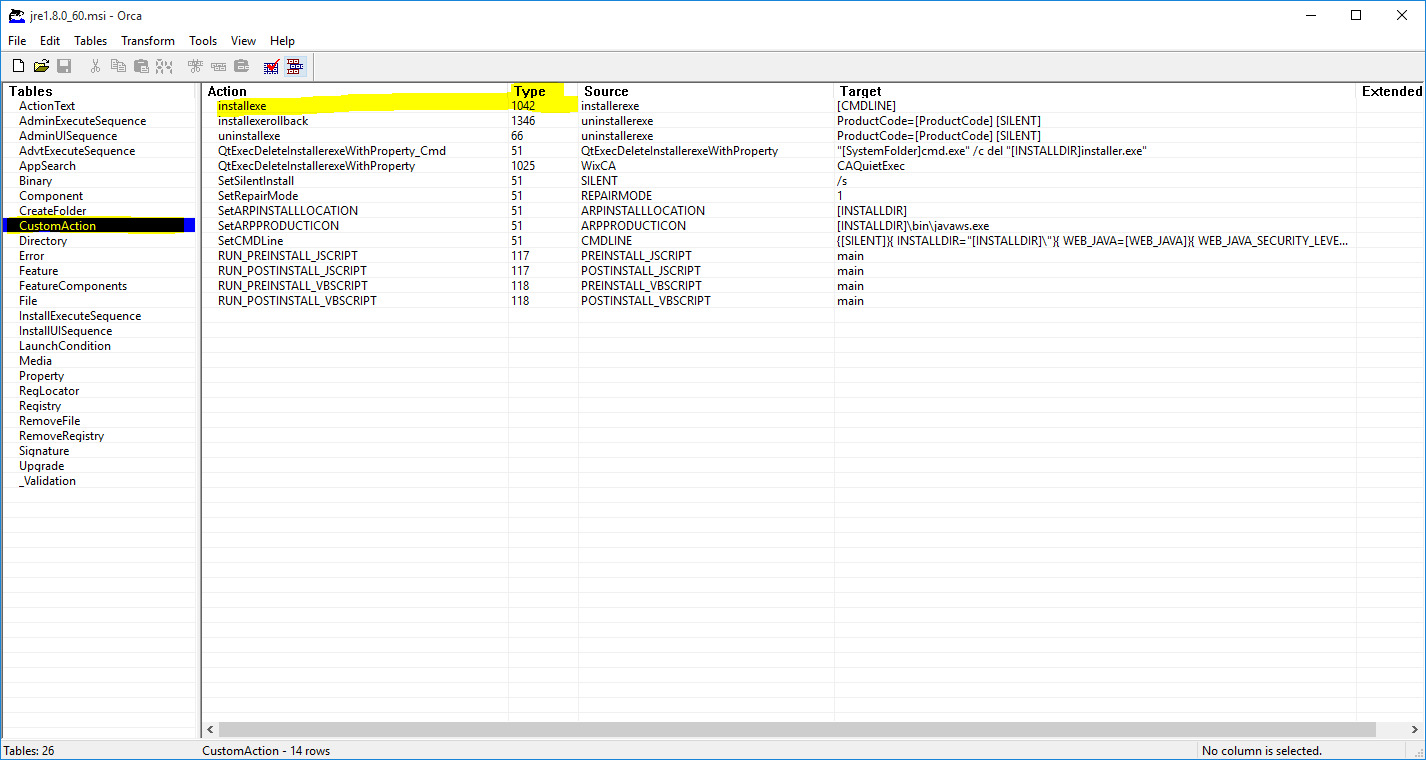
Task: Select the RemoveFile table
Action: (x=49, y=421)
